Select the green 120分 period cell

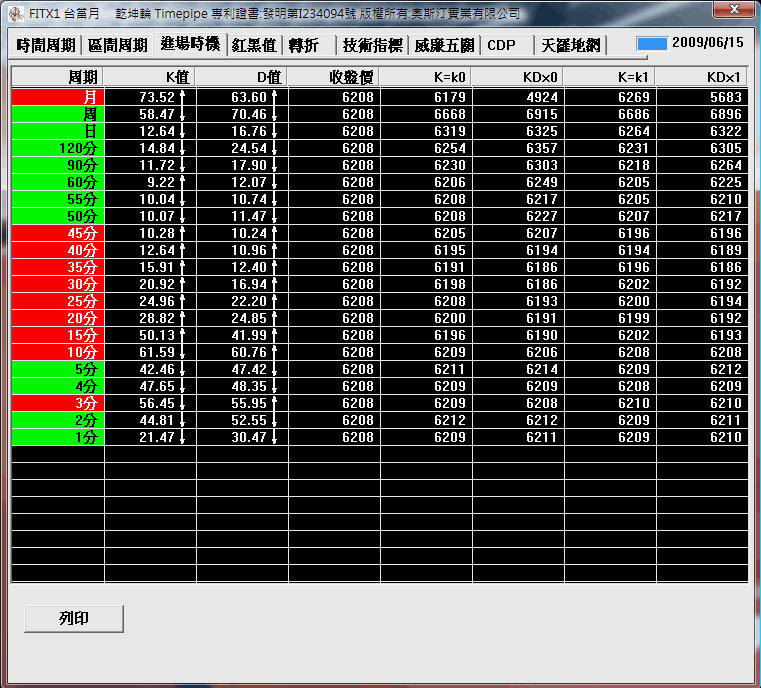[x=58, y=148]
